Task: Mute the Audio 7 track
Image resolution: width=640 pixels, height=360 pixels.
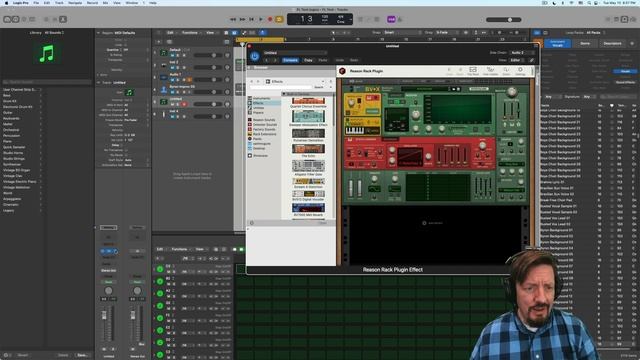Action: pyautogui.click(x=173, y=80)
